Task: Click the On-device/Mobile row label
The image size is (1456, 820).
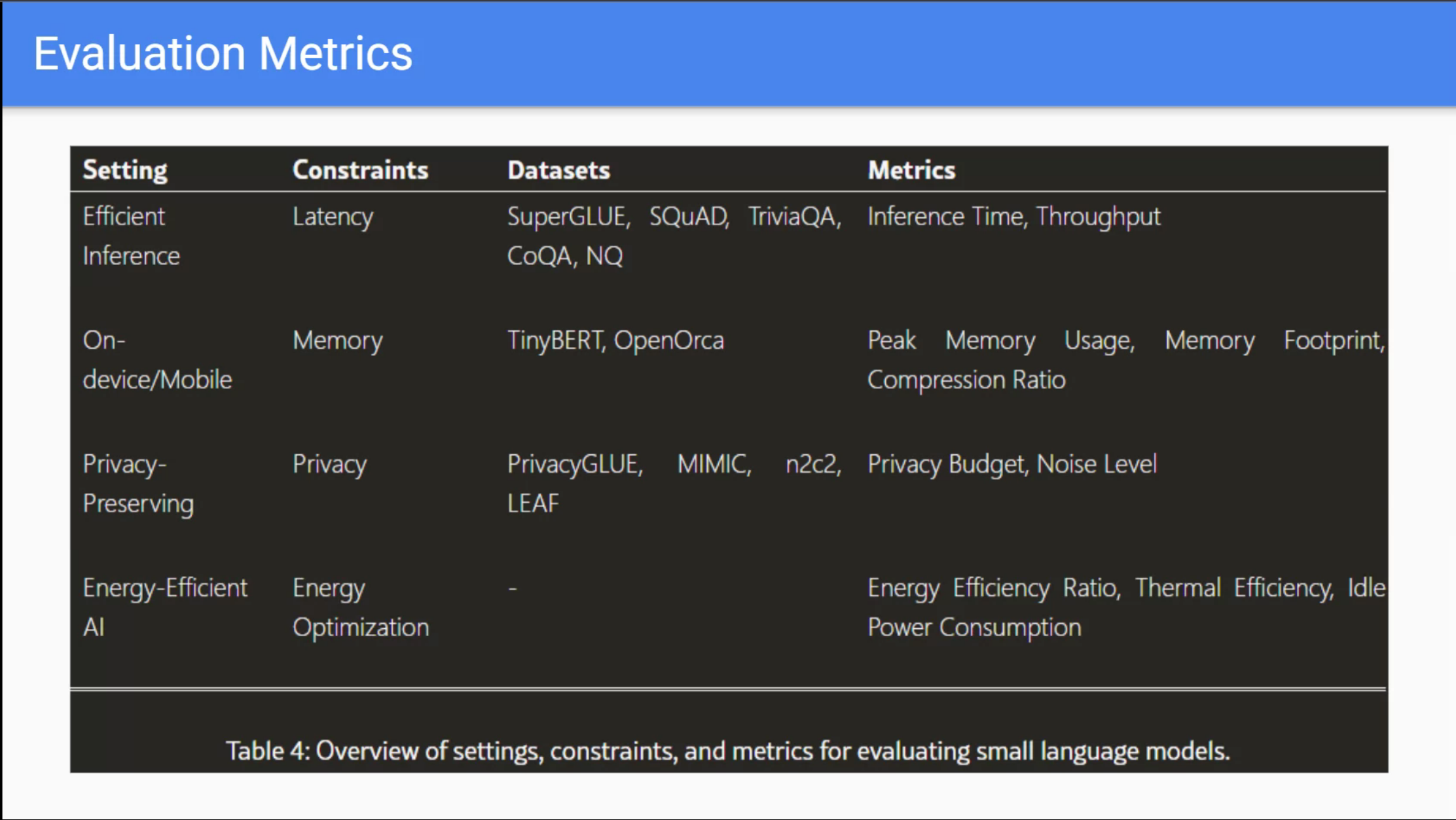Action: click(157, 359)
